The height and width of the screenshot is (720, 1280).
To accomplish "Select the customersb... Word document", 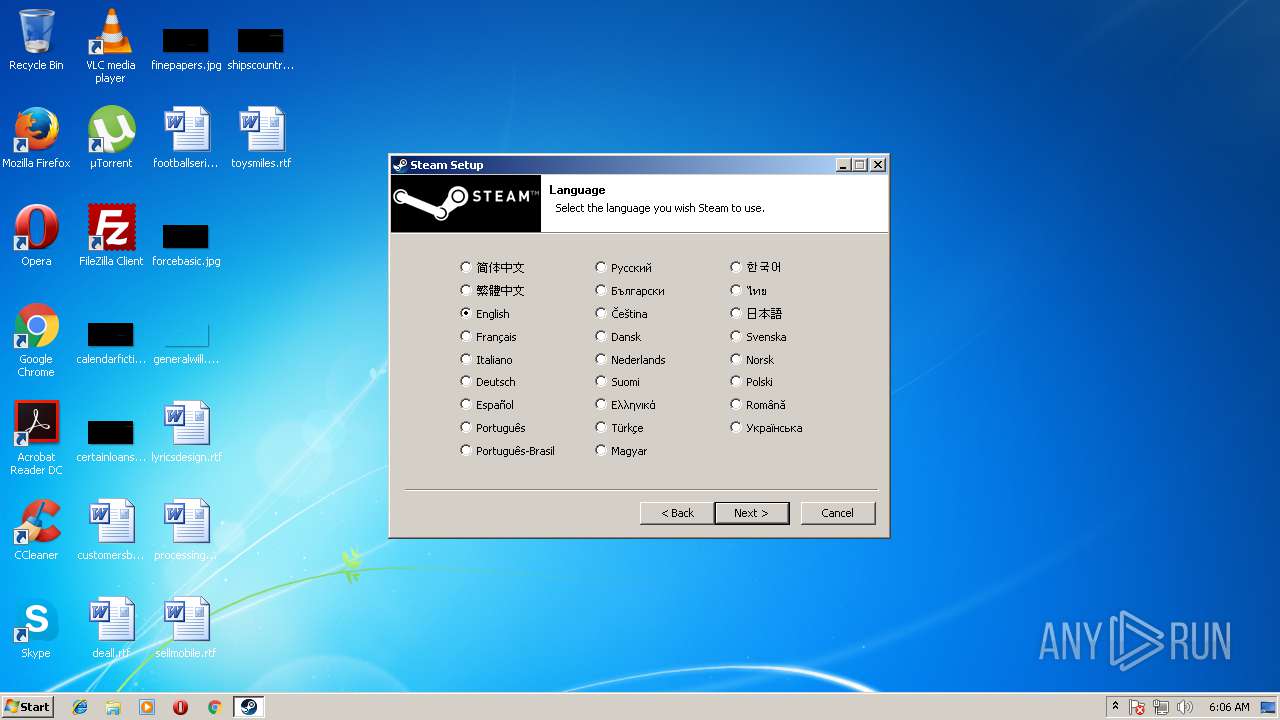I will tap(111, 530).
